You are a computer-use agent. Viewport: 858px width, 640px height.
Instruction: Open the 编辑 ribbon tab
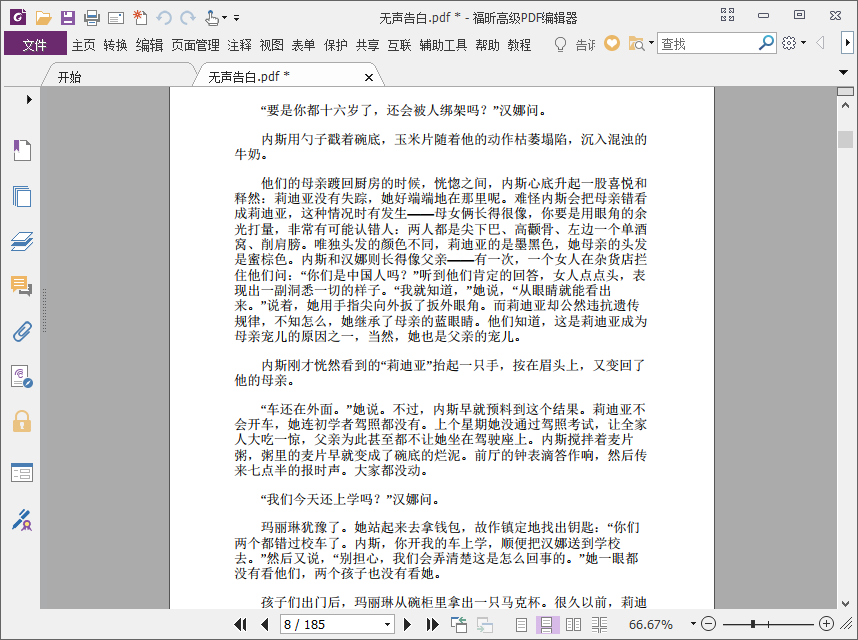tap(149, 45)
